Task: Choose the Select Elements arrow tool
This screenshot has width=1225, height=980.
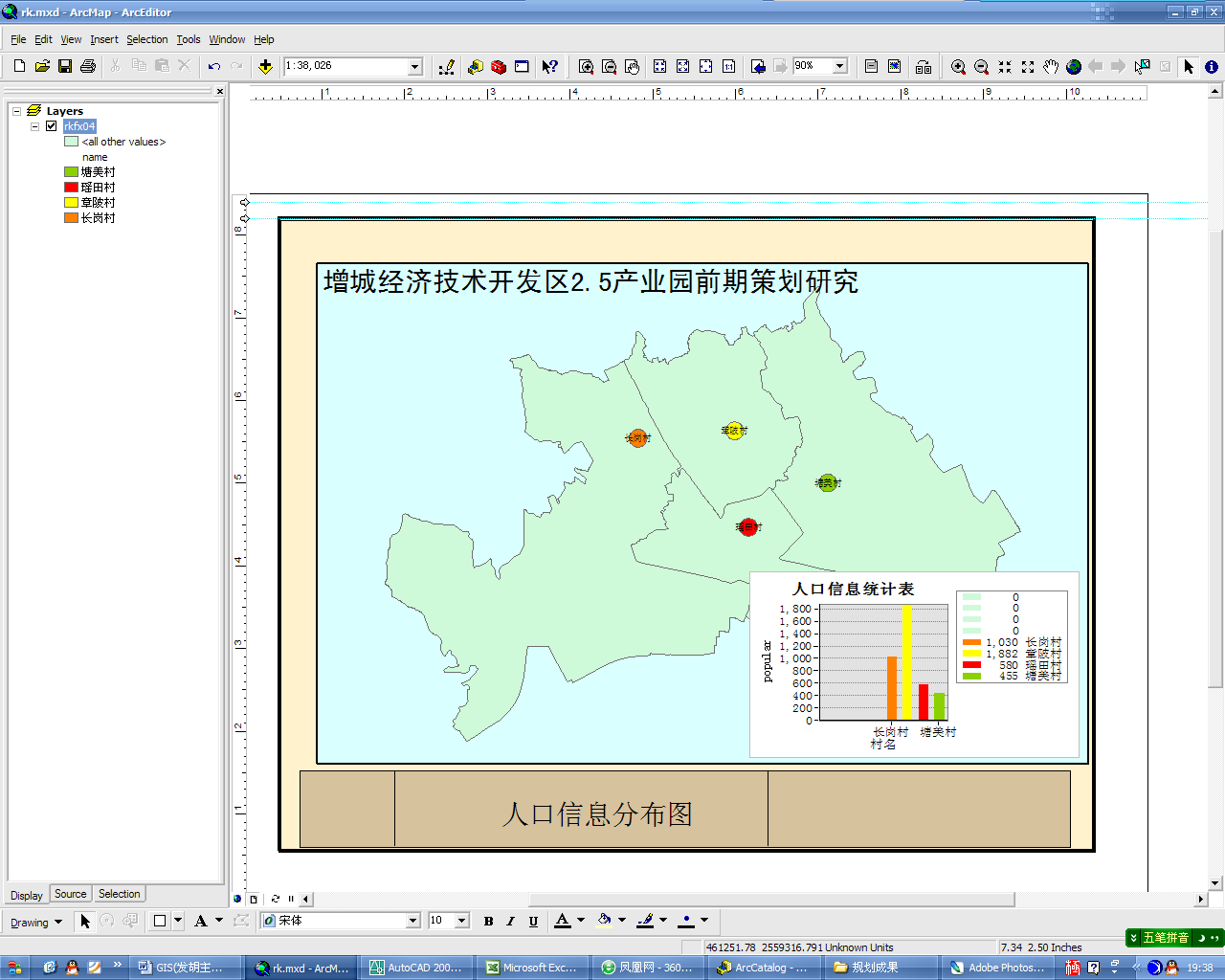Action: [1189, 66]
